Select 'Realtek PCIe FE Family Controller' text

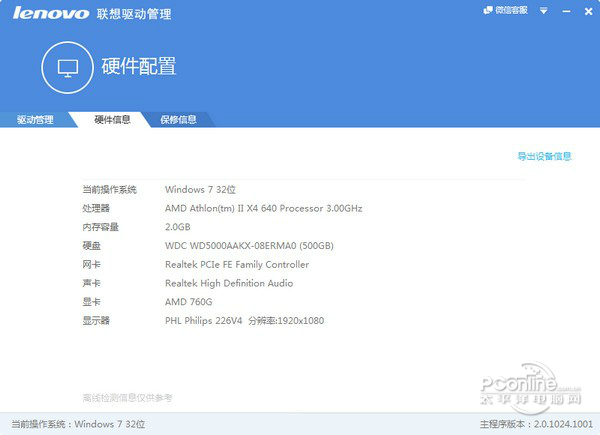pos(237,265)
